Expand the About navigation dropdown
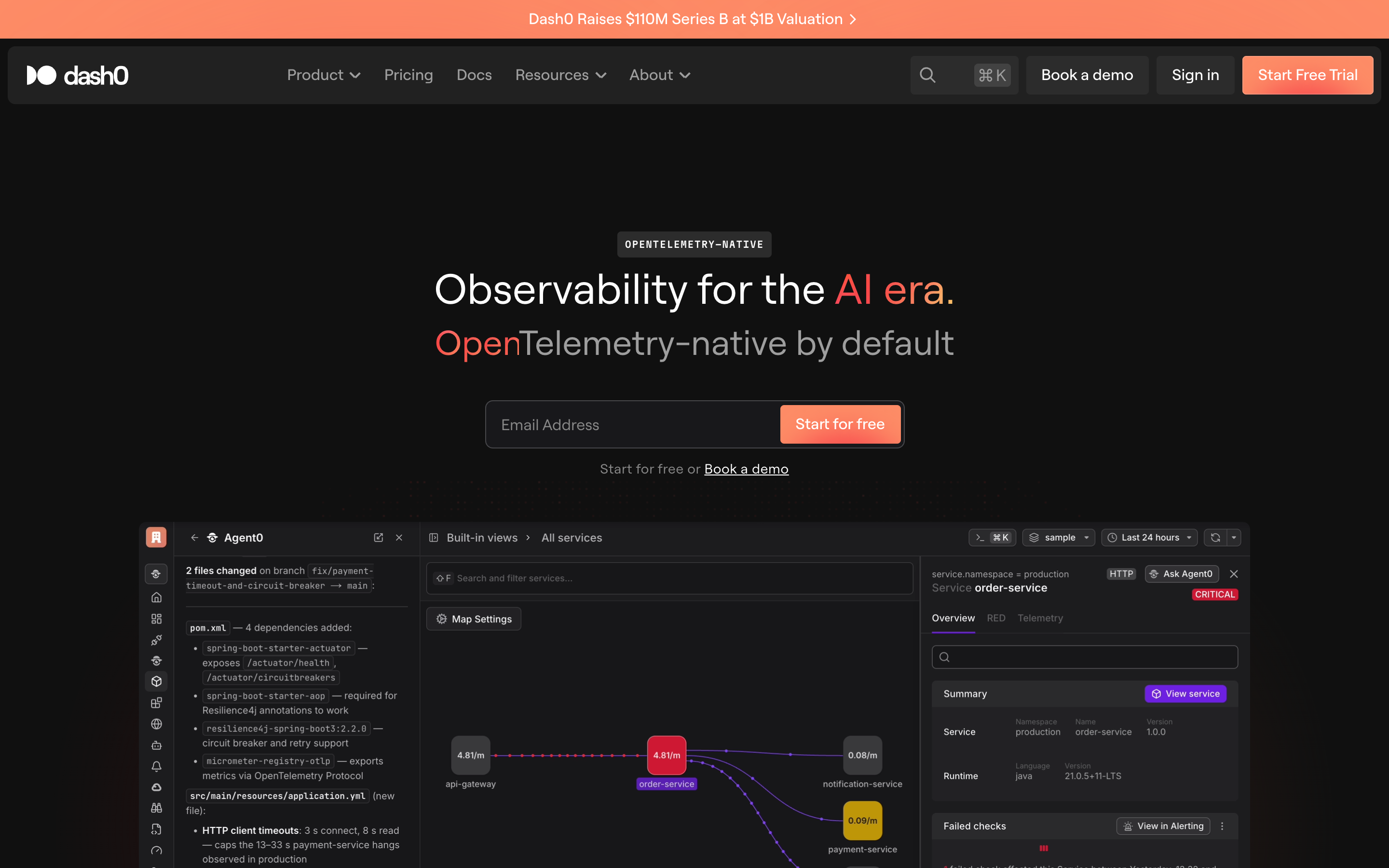Viewport: 1389px width, 868px height. click(659, 75)
